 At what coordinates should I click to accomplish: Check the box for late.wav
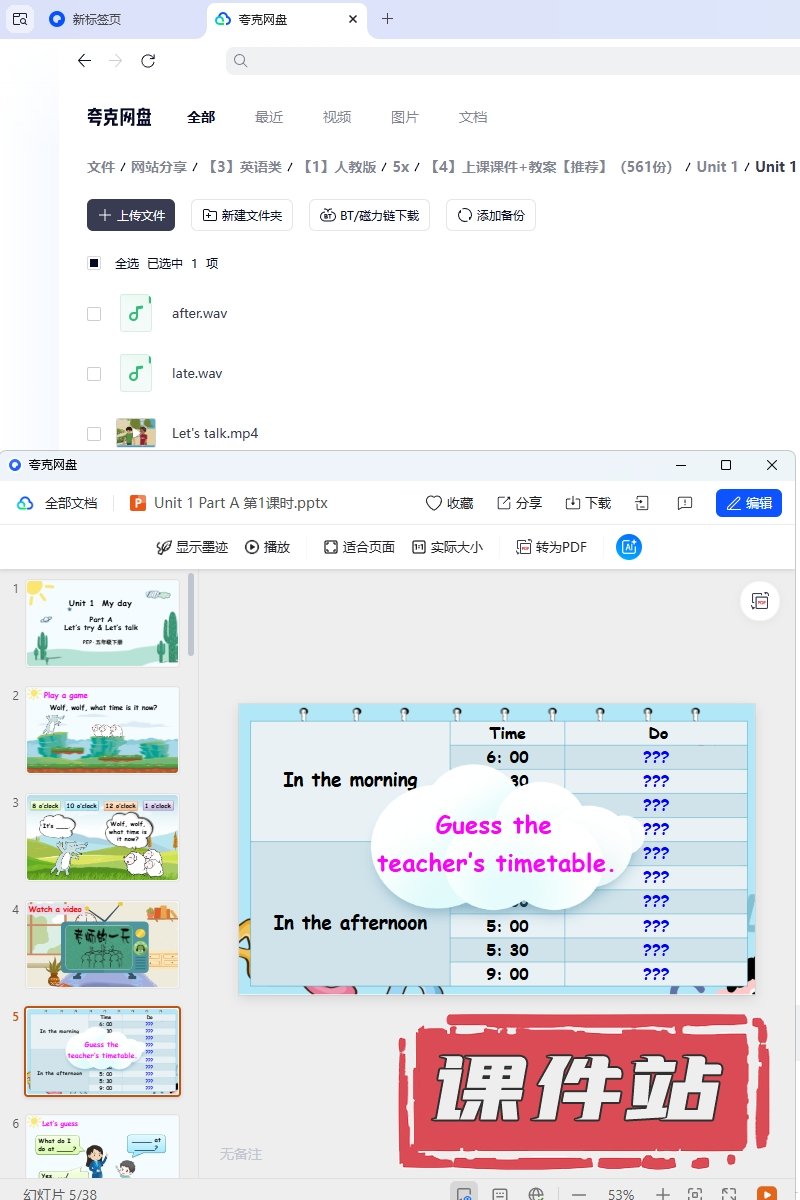point(94,373)
